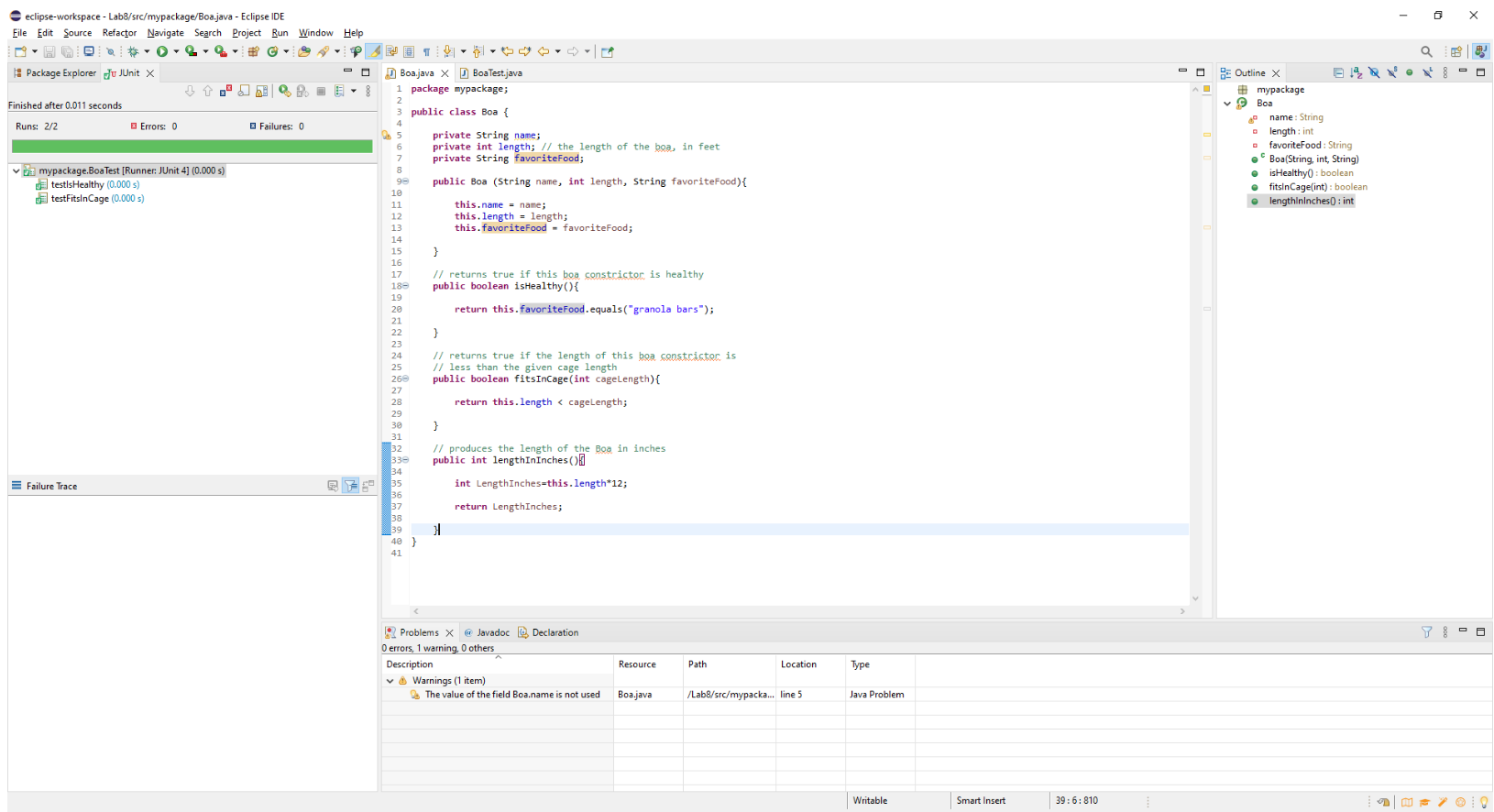
Task: Navigate Back with yellow left arrow
Action: pos(543,51)
